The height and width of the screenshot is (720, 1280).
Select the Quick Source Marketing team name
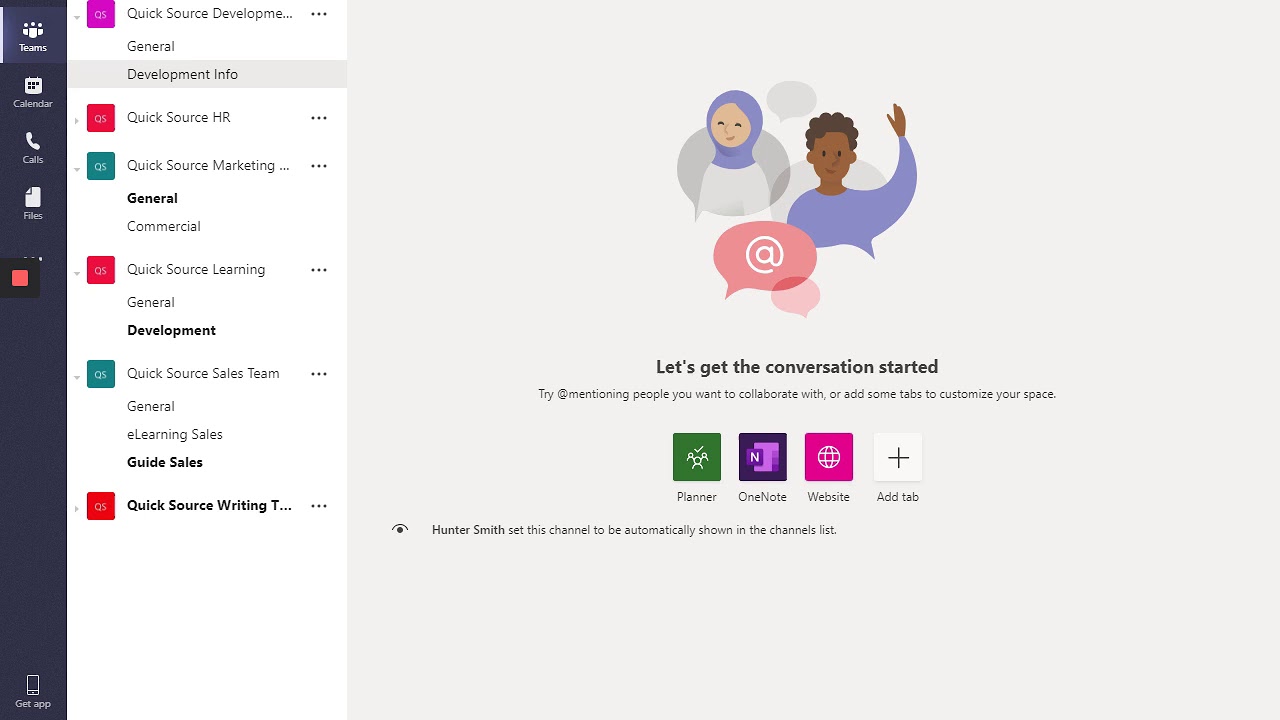tap(209, 165)
